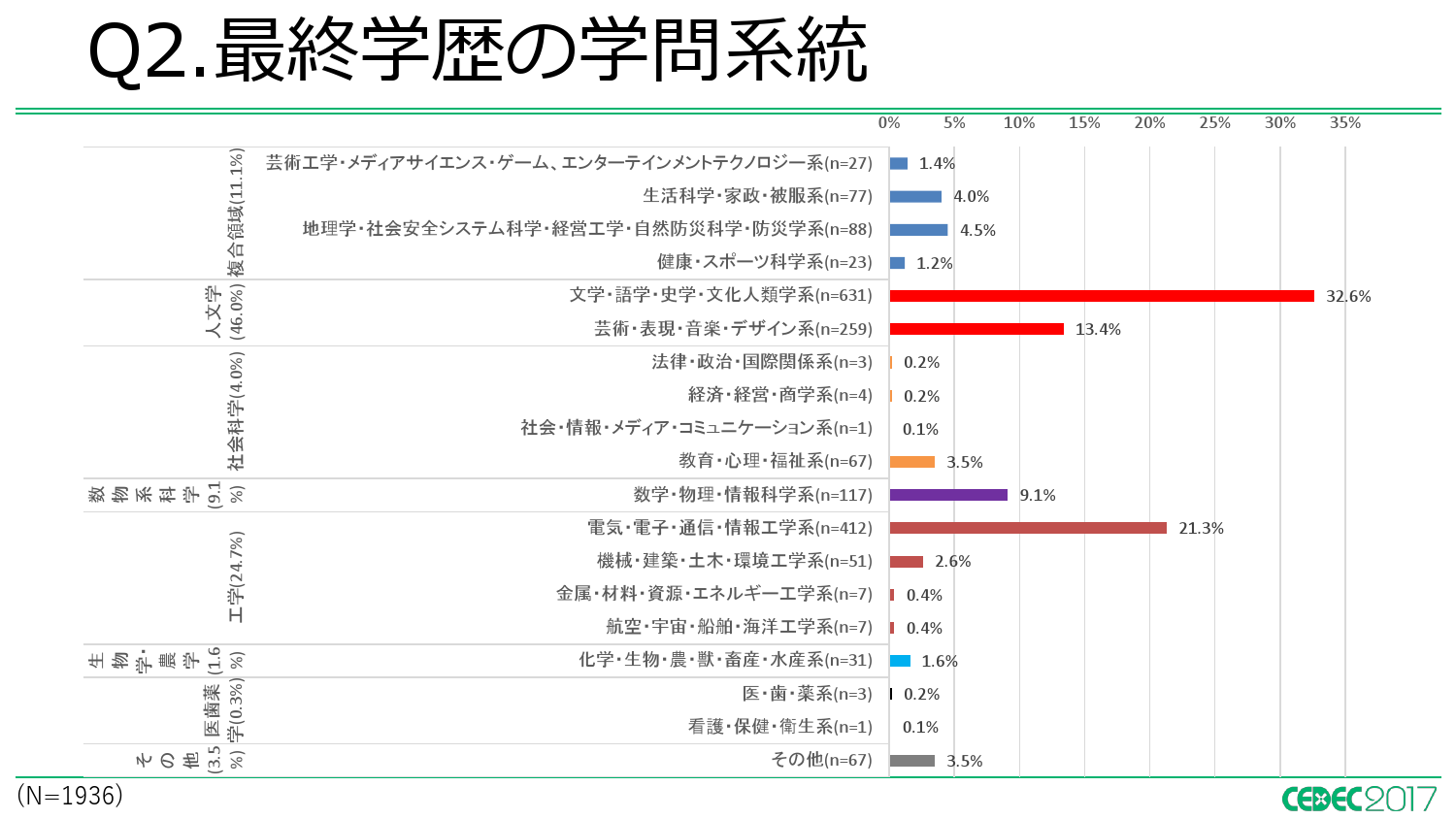Click the 35% axis tick label
This screenshot has width=1456, height=819.
click(1345, 123)
